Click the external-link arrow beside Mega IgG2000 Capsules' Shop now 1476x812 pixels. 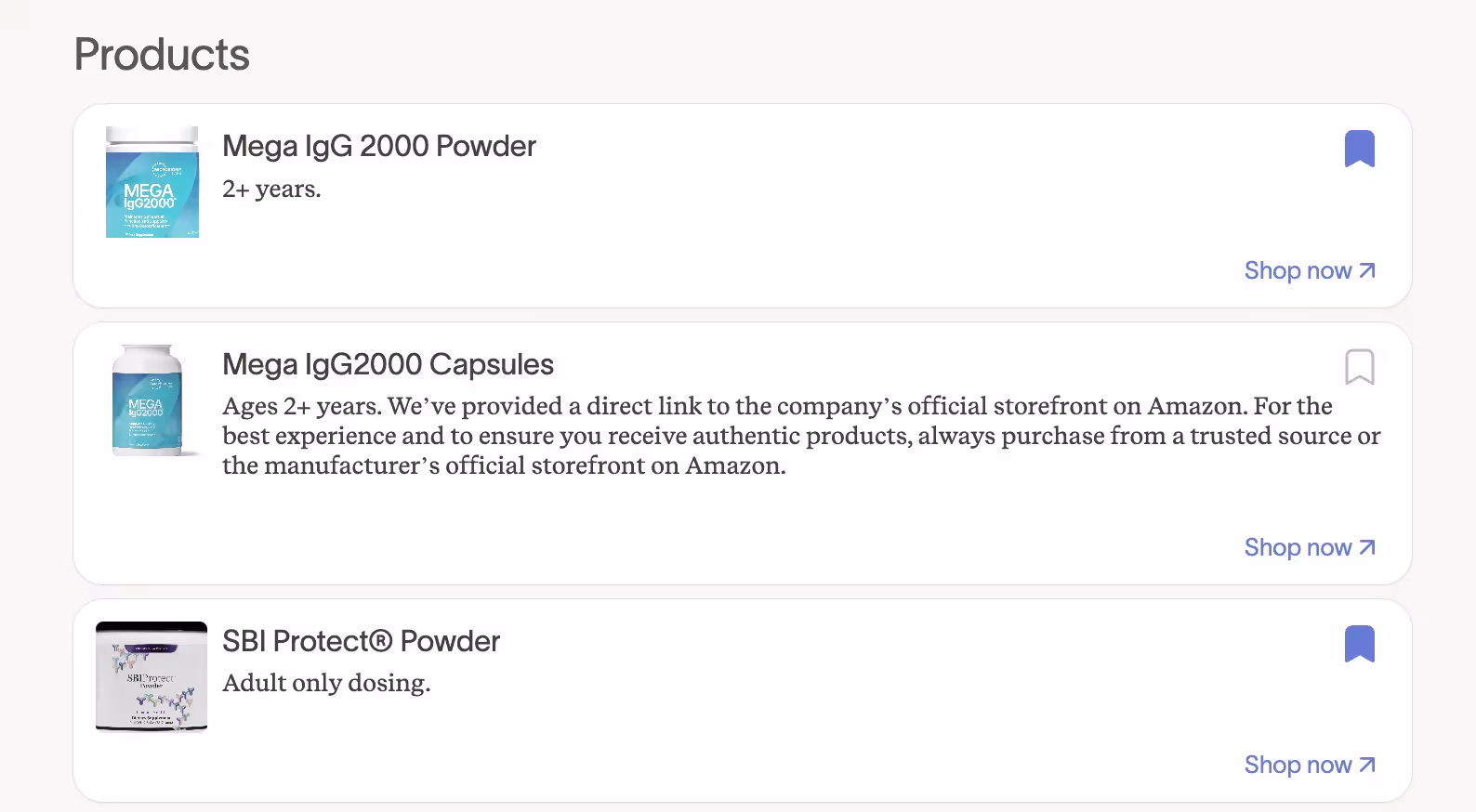pyautogui.click(x=1366, y=547)
